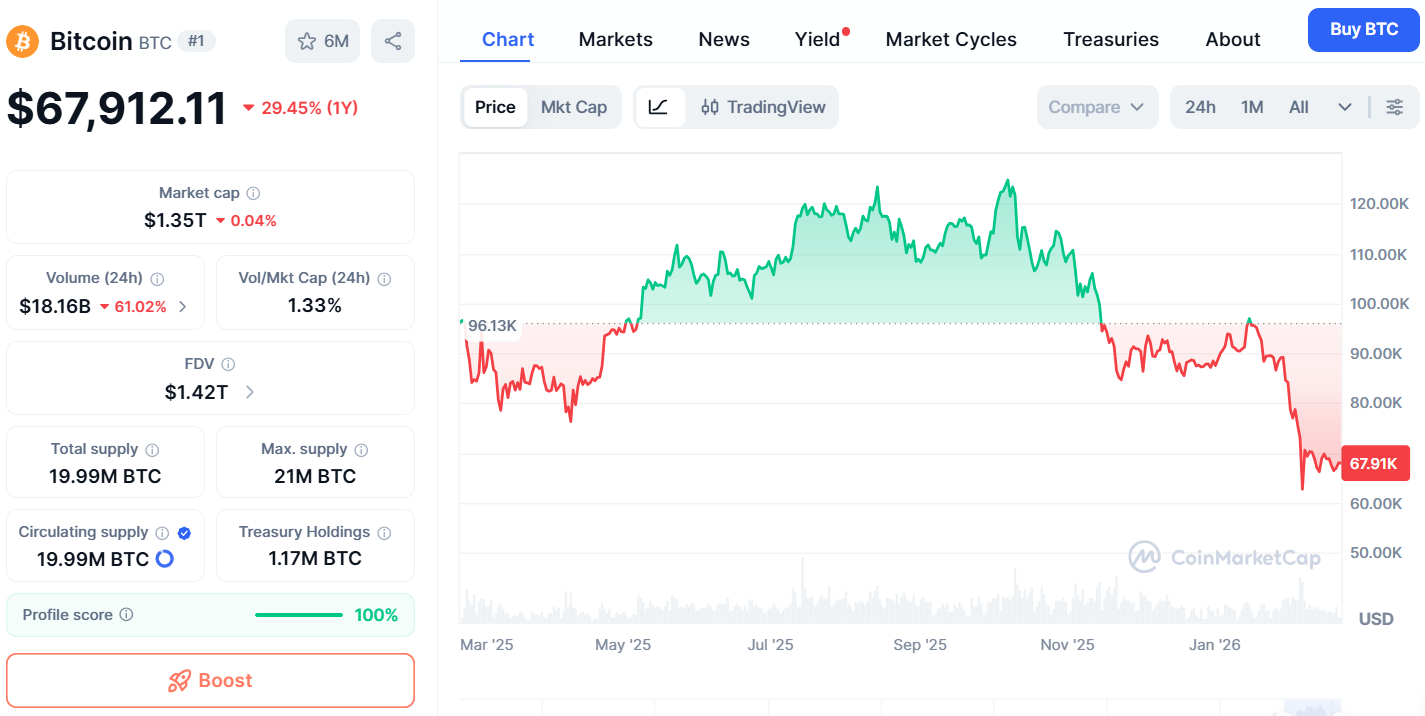Click the #1 rank badge
The height and width of the screenshot is (716, 1425).
pos(196,41)
